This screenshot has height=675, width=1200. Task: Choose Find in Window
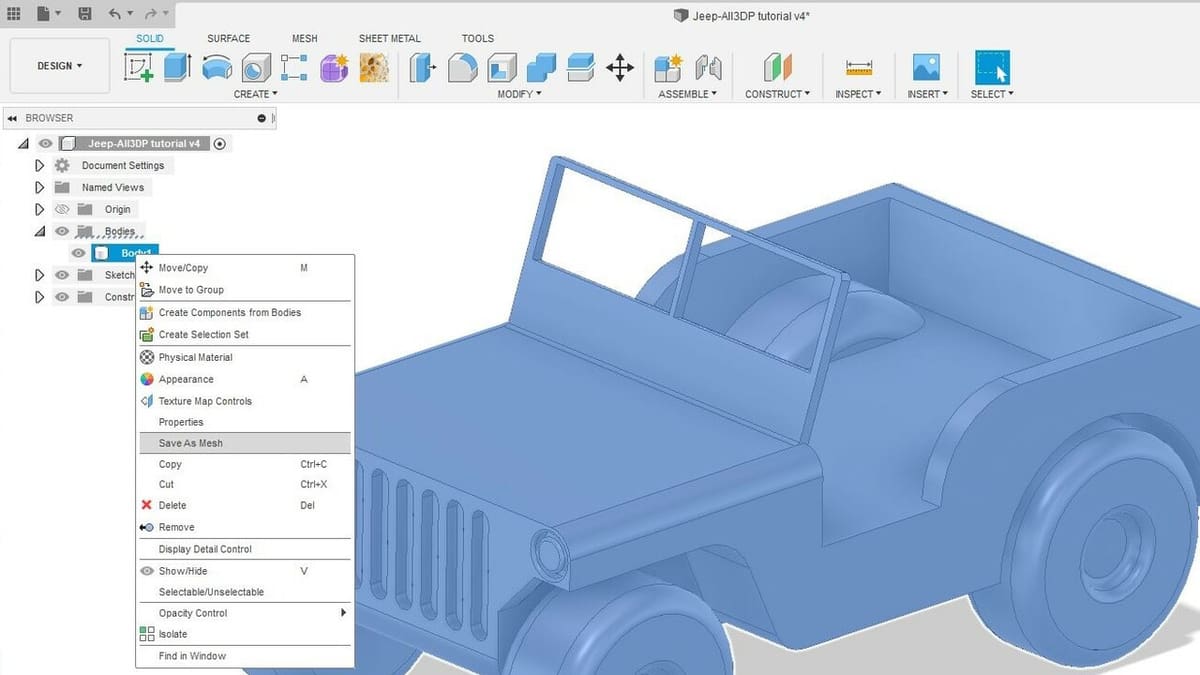point(244,656)
